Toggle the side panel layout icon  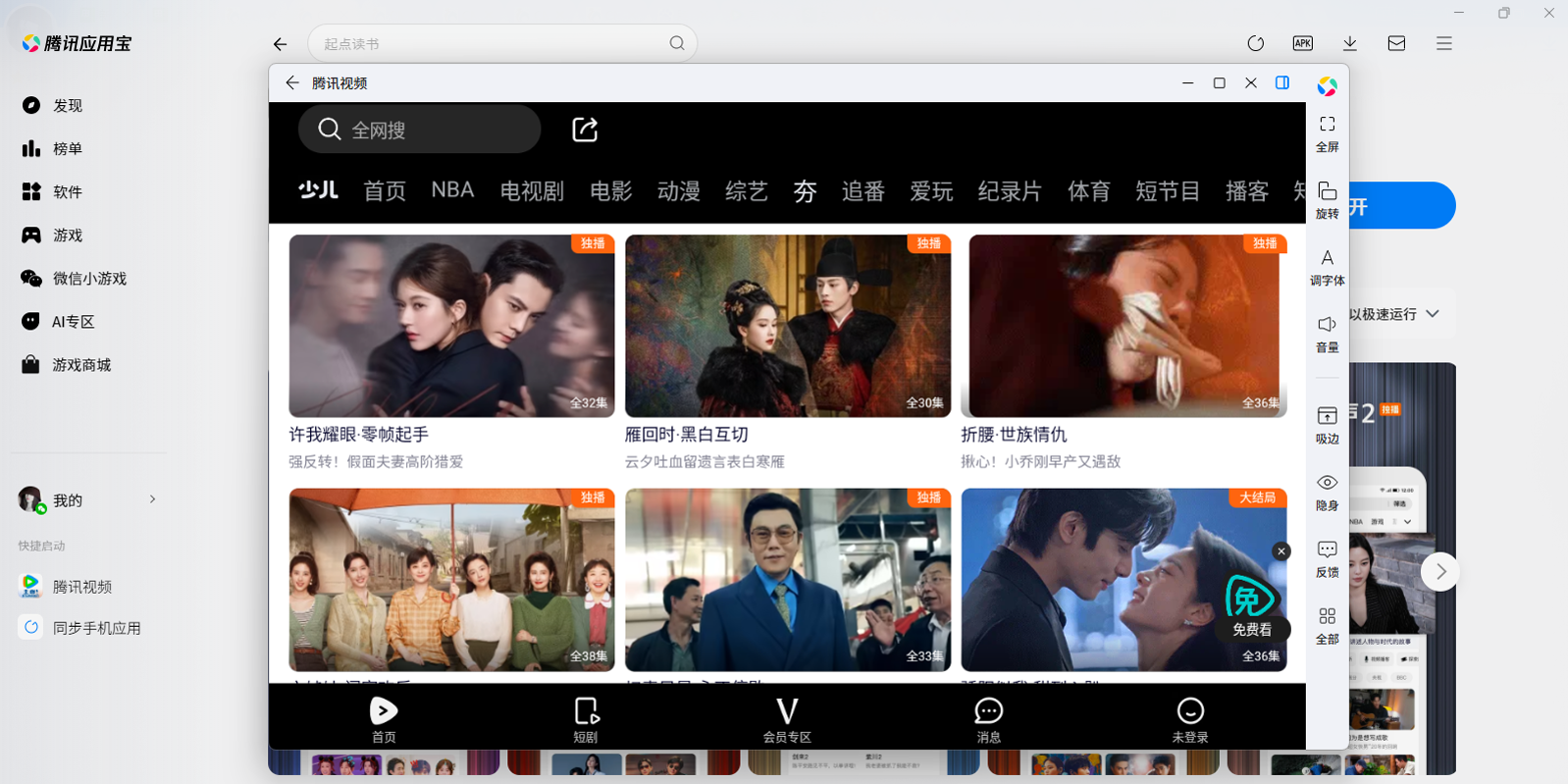click(x=1281, y=83)
